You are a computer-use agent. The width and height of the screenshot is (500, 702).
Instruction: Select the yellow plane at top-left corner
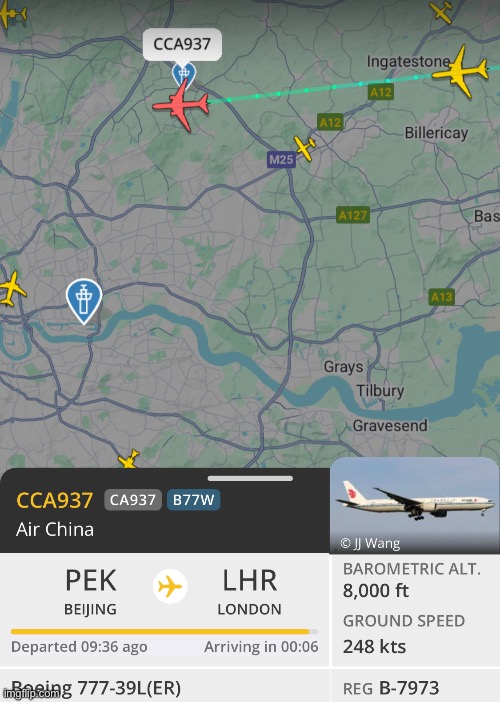[12, 13]
